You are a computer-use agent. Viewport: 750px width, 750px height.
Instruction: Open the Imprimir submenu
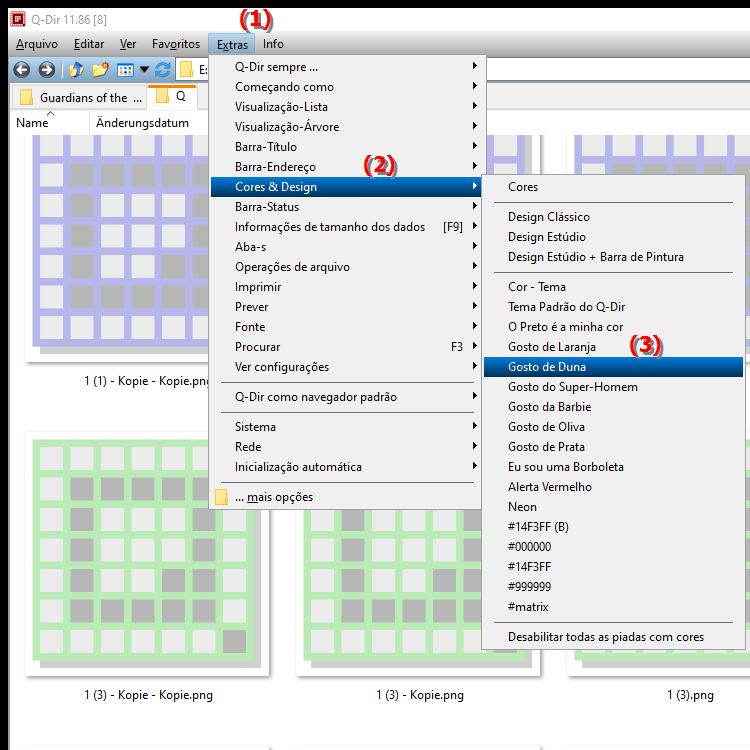pos(348,287)
